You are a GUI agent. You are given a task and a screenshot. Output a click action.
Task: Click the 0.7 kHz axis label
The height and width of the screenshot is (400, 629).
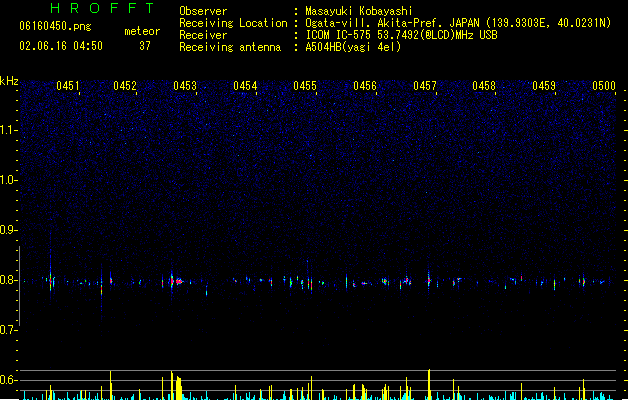click(x=9, y=330)
